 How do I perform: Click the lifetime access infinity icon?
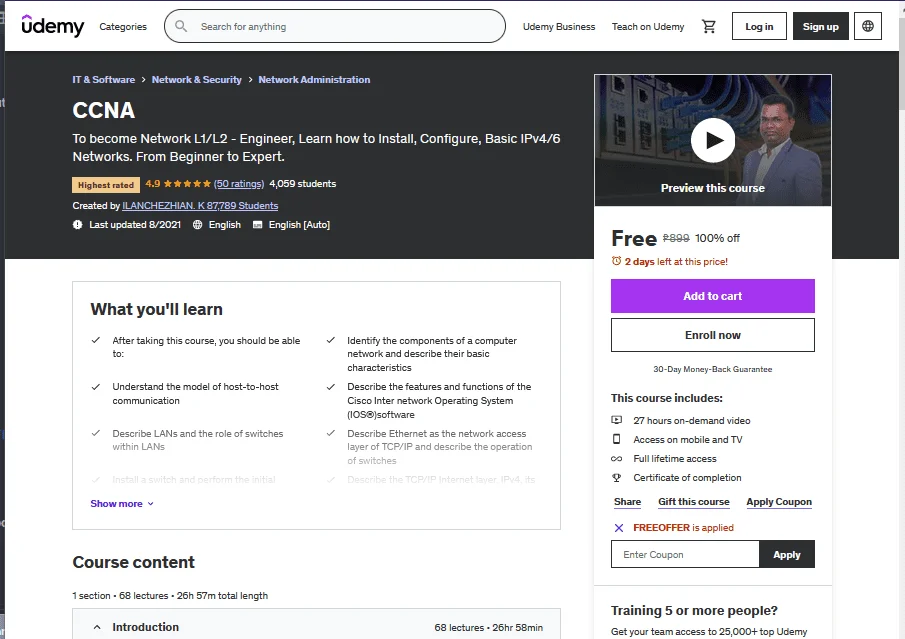coord(616,459)
